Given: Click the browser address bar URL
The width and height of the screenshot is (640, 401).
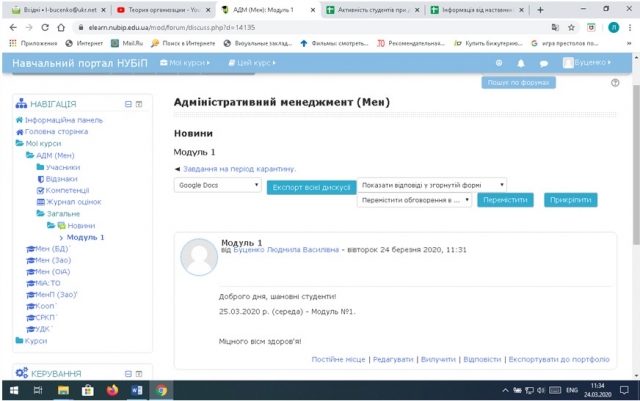Looking at the screenshot, I should 171,27.
